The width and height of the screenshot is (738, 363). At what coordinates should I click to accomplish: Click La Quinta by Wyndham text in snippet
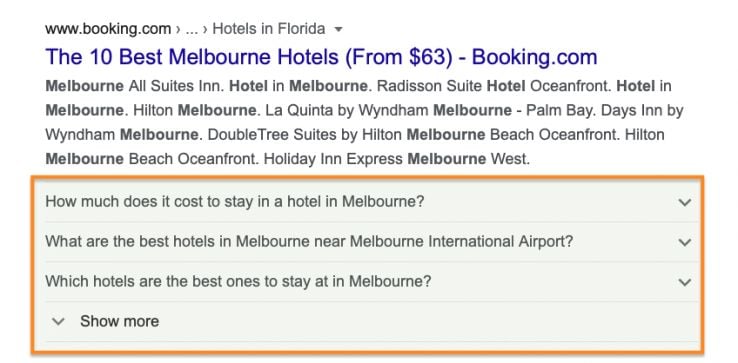click(347, 111)
